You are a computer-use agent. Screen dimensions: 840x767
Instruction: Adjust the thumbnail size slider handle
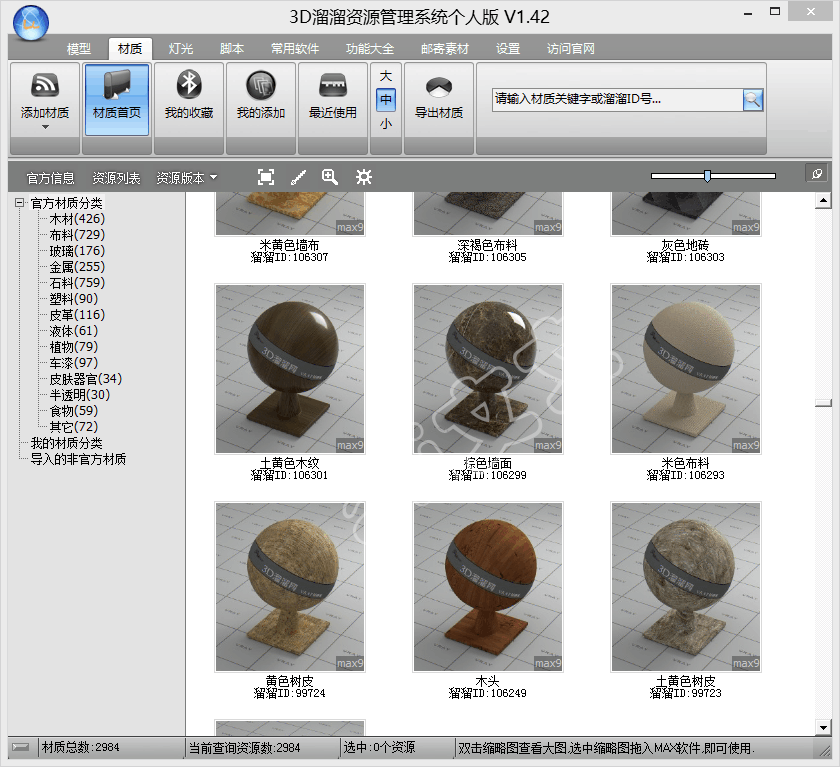pos(707,176)
